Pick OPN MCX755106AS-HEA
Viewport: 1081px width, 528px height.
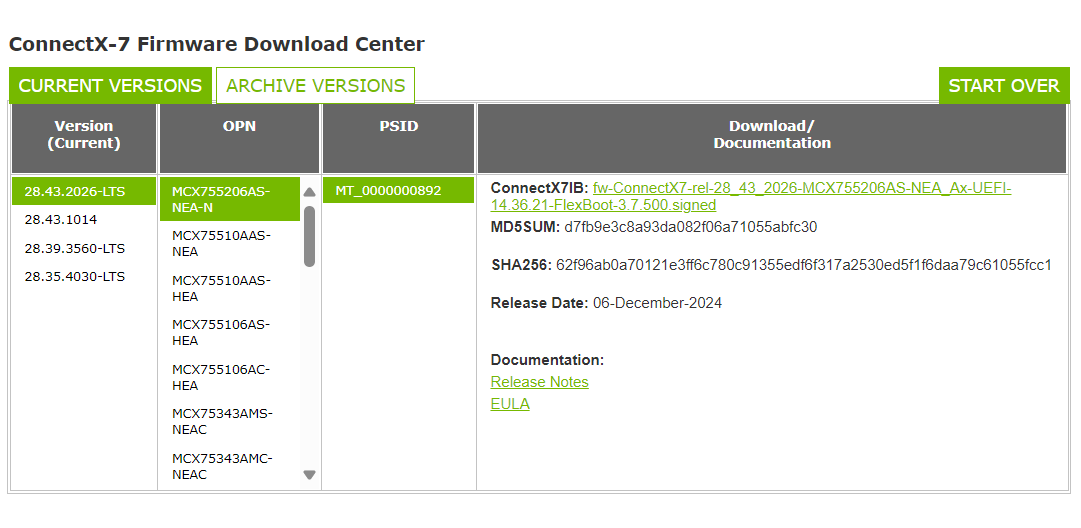pos(221,332)
